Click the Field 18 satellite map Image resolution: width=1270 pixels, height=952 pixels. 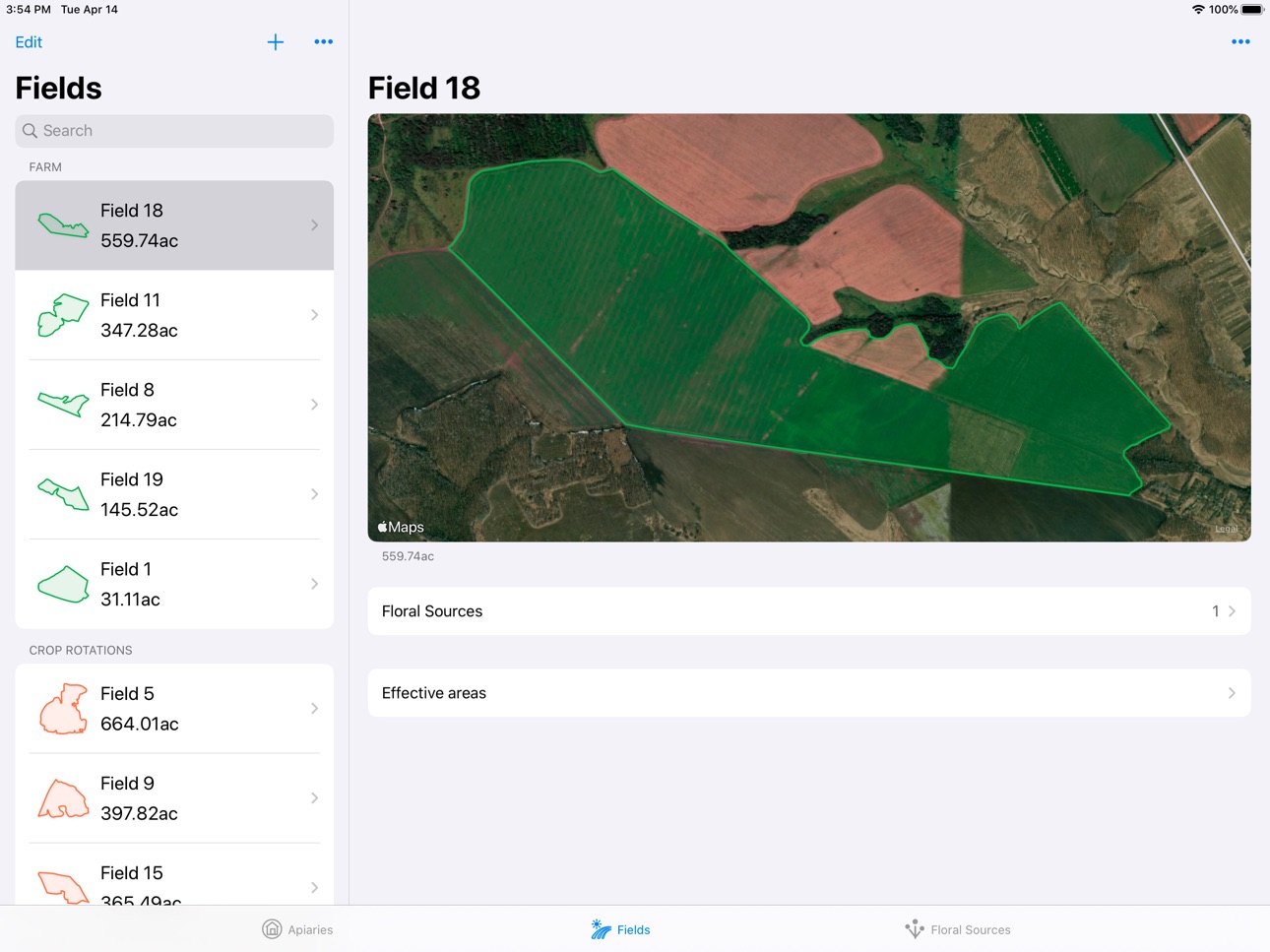click(809, 328)
